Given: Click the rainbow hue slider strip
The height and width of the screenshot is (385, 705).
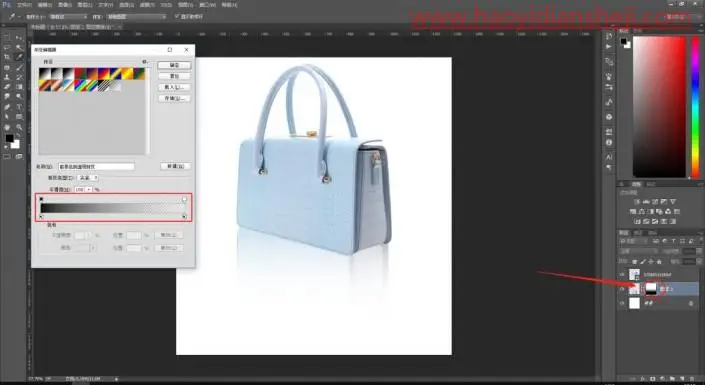Looking at the screenshot, I should point(696,107).
